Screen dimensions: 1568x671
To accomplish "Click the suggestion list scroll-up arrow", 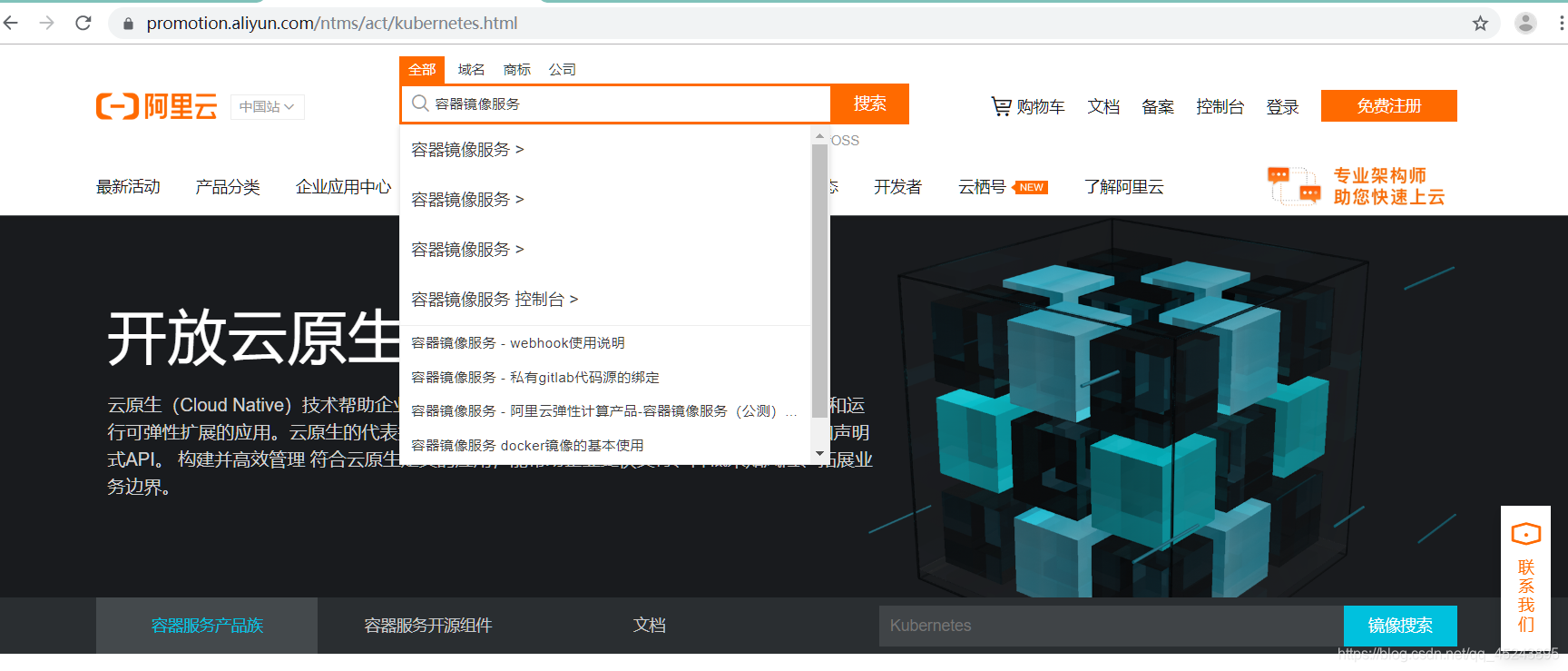I will (819, 136).
